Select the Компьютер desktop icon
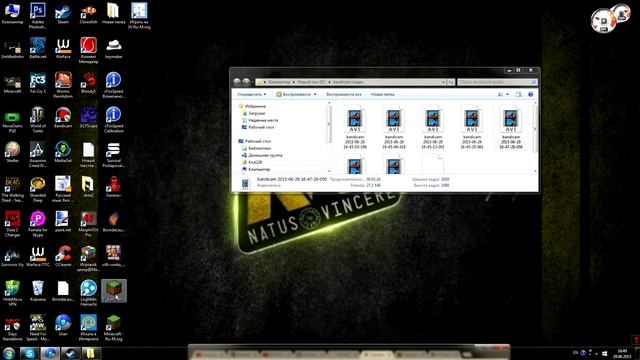 tap(12, 13)
